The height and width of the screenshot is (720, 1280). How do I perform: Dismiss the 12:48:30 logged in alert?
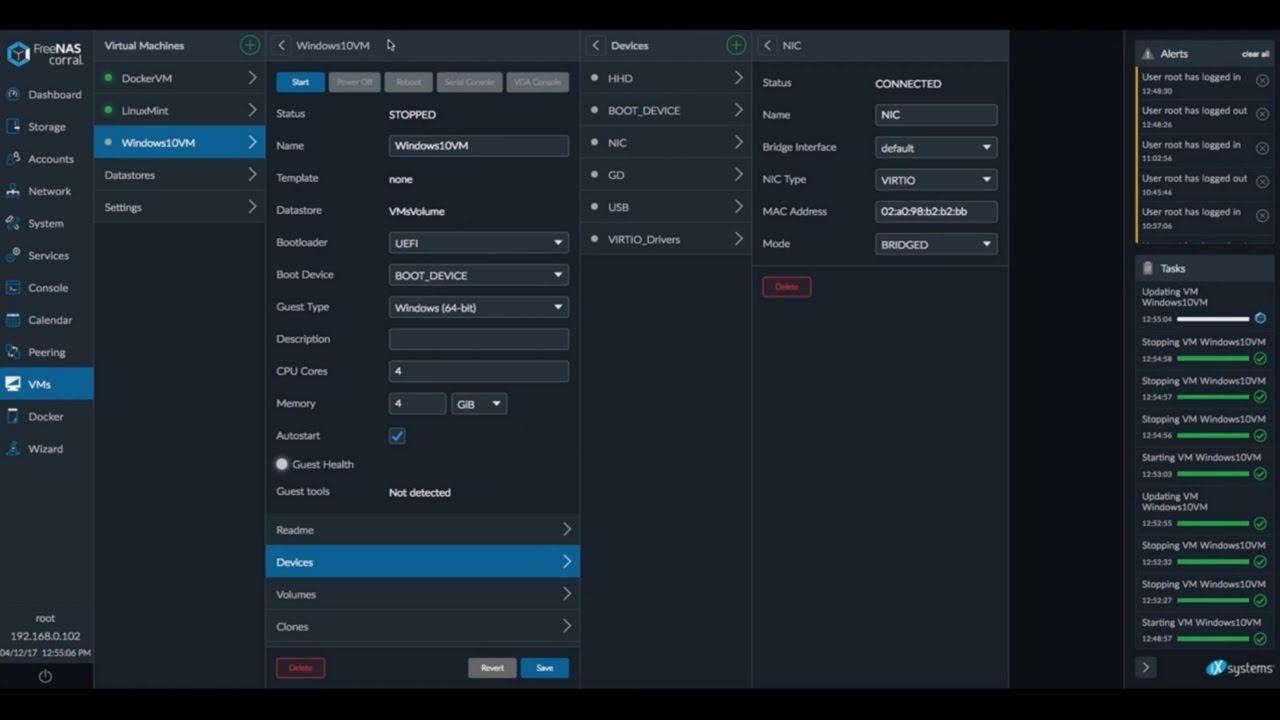pyautogui.click(x=1262, y=81)
